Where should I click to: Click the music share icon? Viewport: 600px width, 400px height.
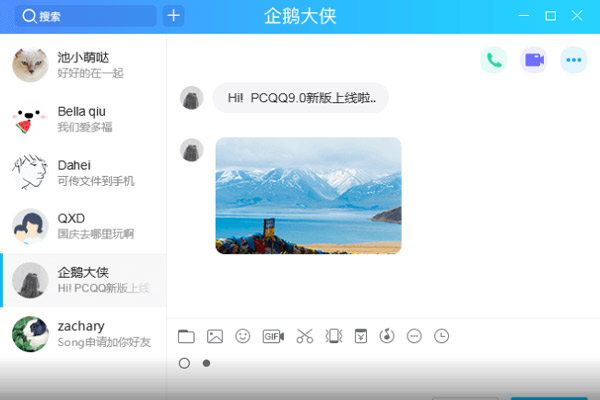(387, 336)
